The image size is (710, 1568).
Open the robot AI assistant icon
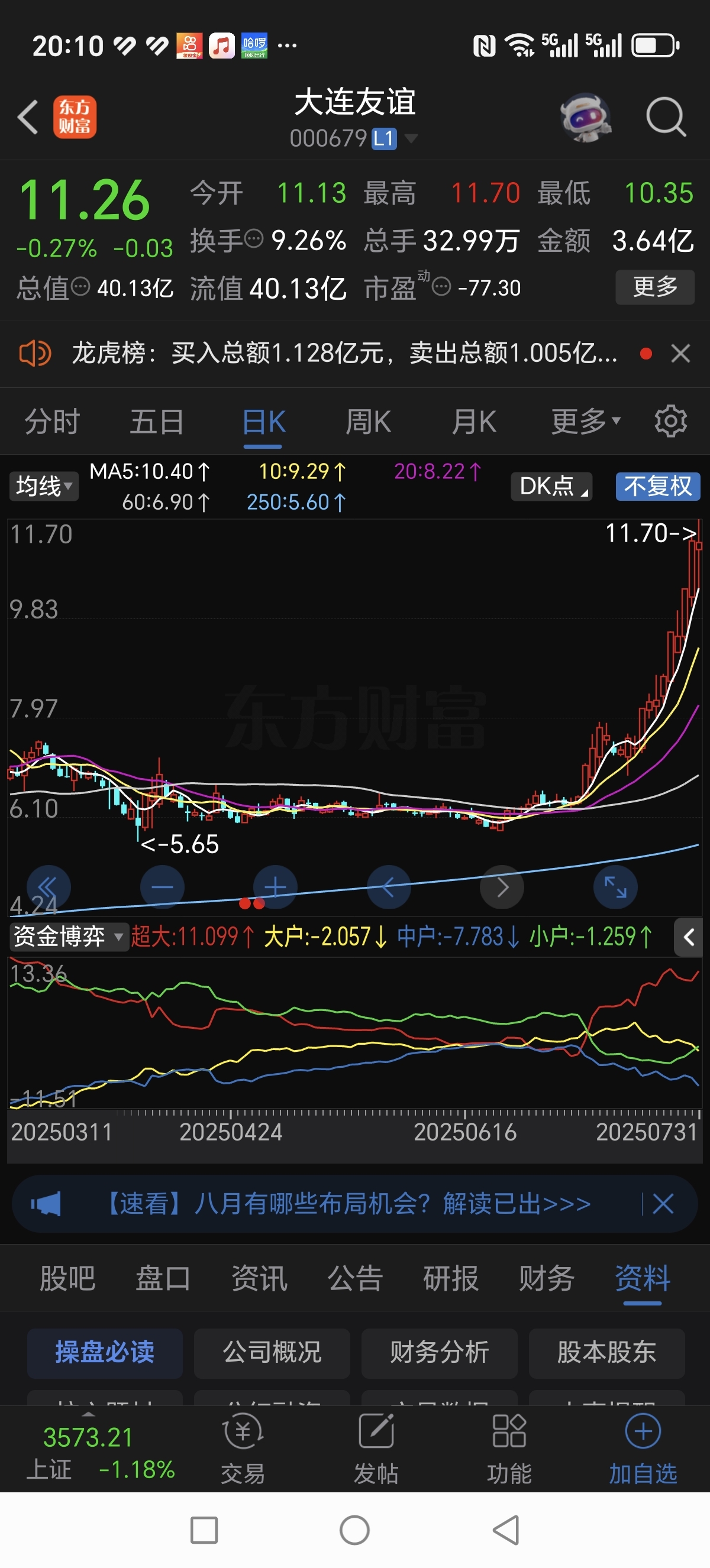[585, 117]
